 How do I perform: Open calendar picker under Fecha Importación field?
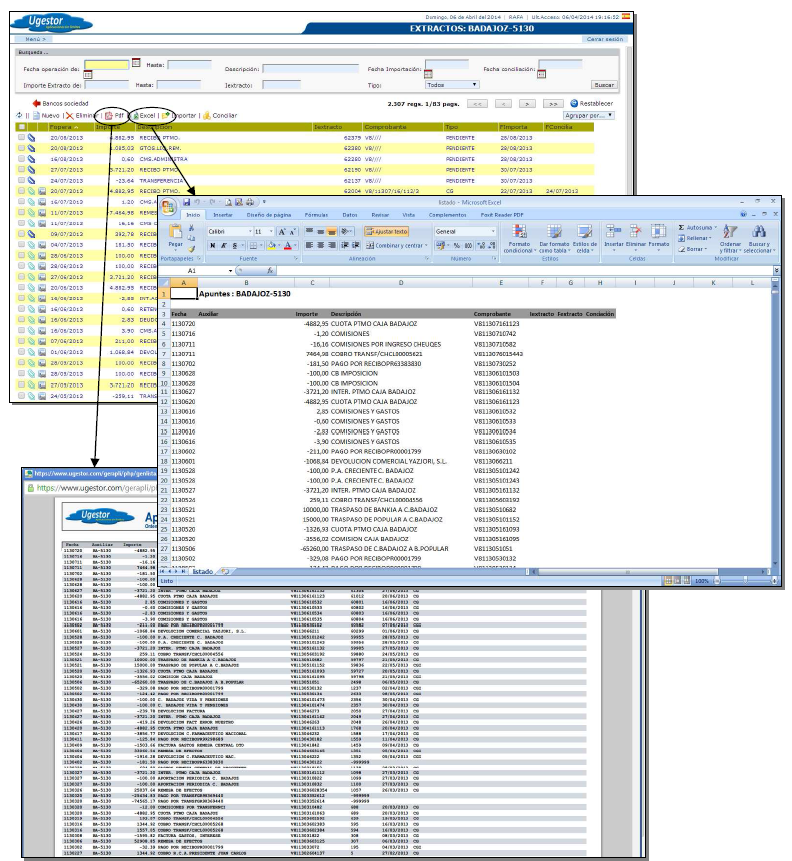point(428,74)
